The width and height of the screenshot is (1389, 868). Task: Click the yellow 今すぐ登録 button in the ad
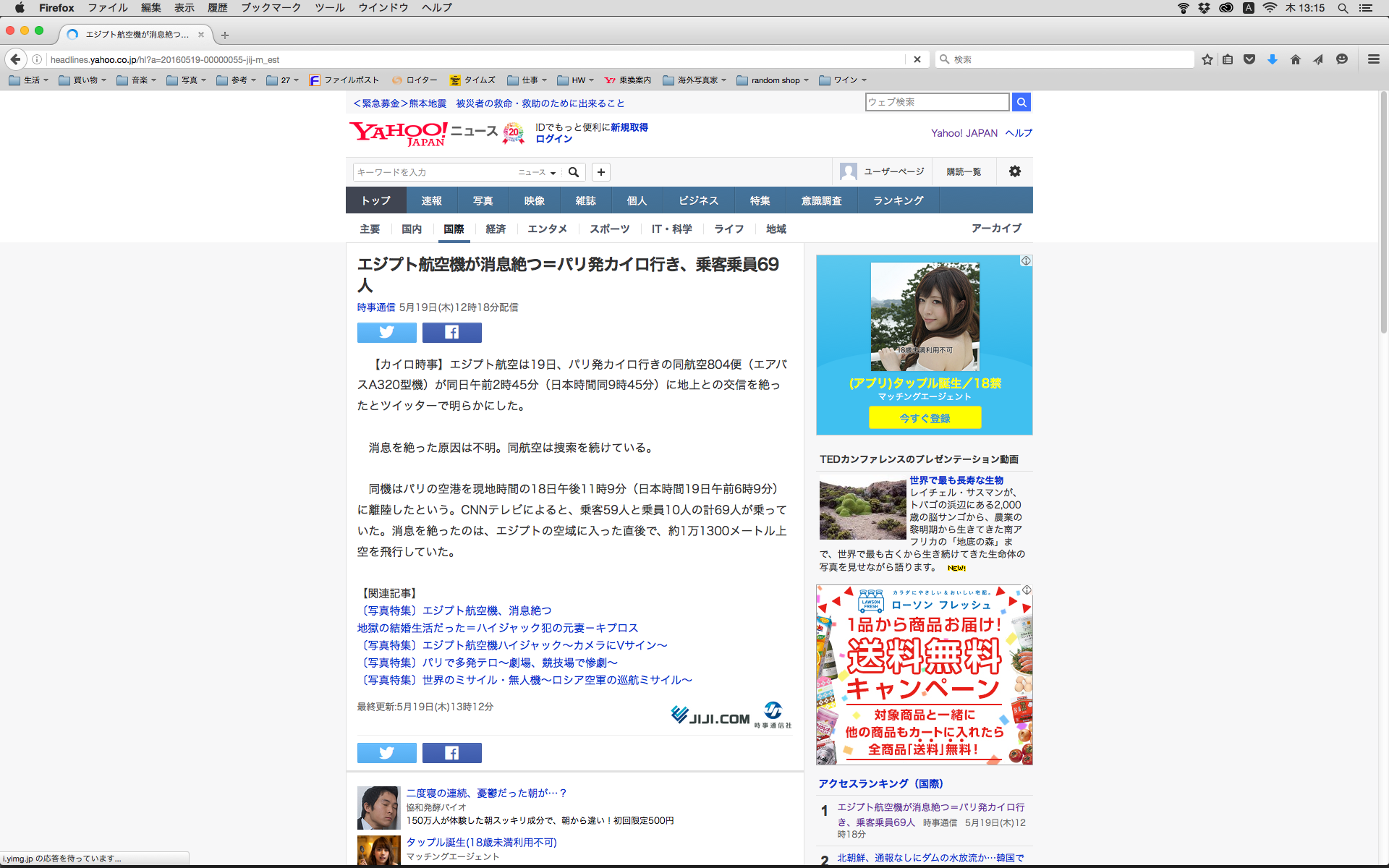click(925, 417)
